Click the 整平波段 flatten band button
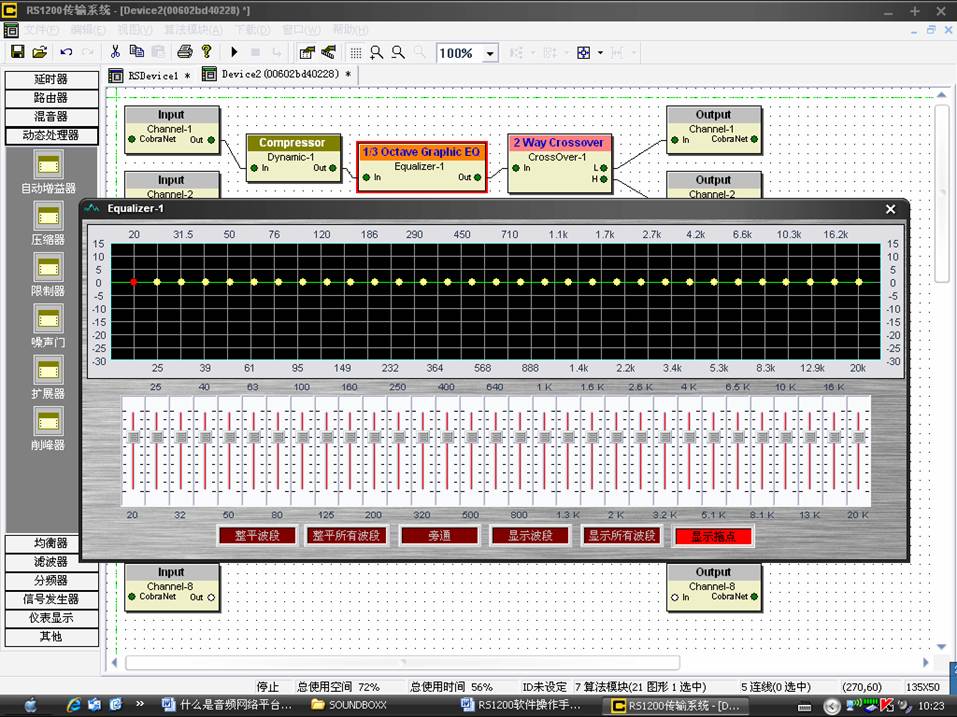The image size is (957, 717). (257, 536)
